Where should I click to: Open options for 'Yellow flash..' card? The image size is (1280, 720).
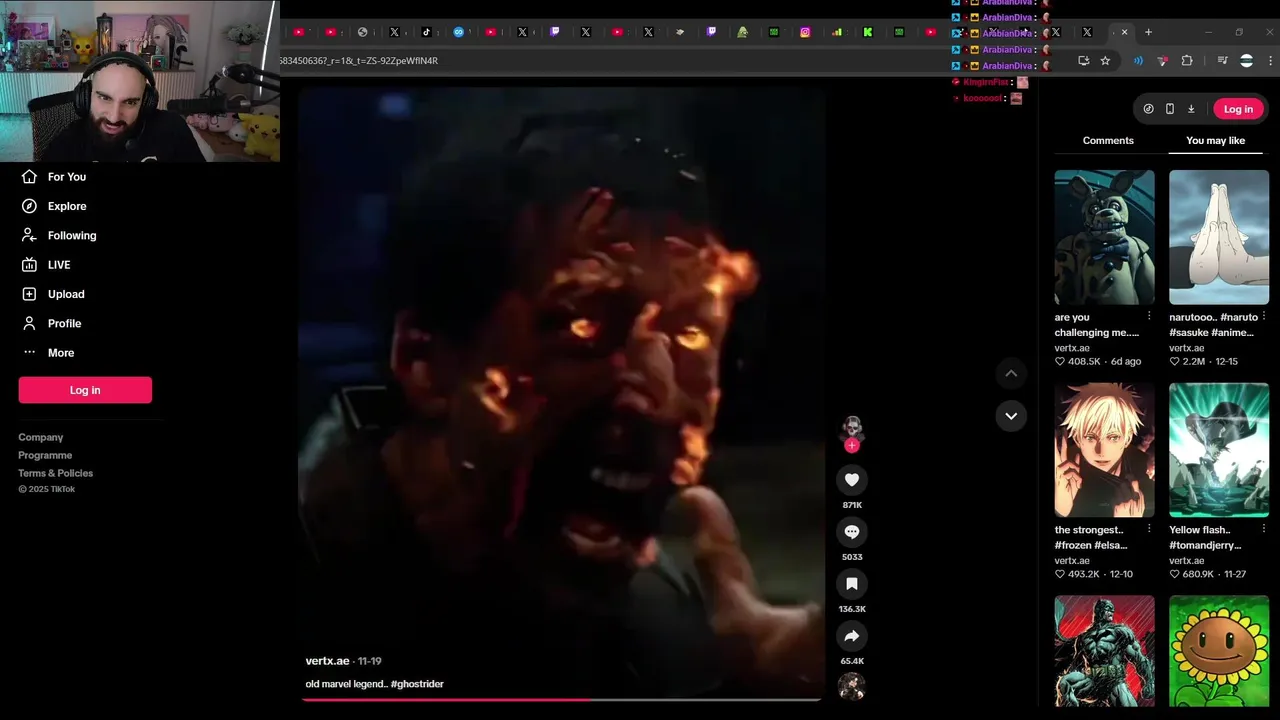[x=1264, y=529]
